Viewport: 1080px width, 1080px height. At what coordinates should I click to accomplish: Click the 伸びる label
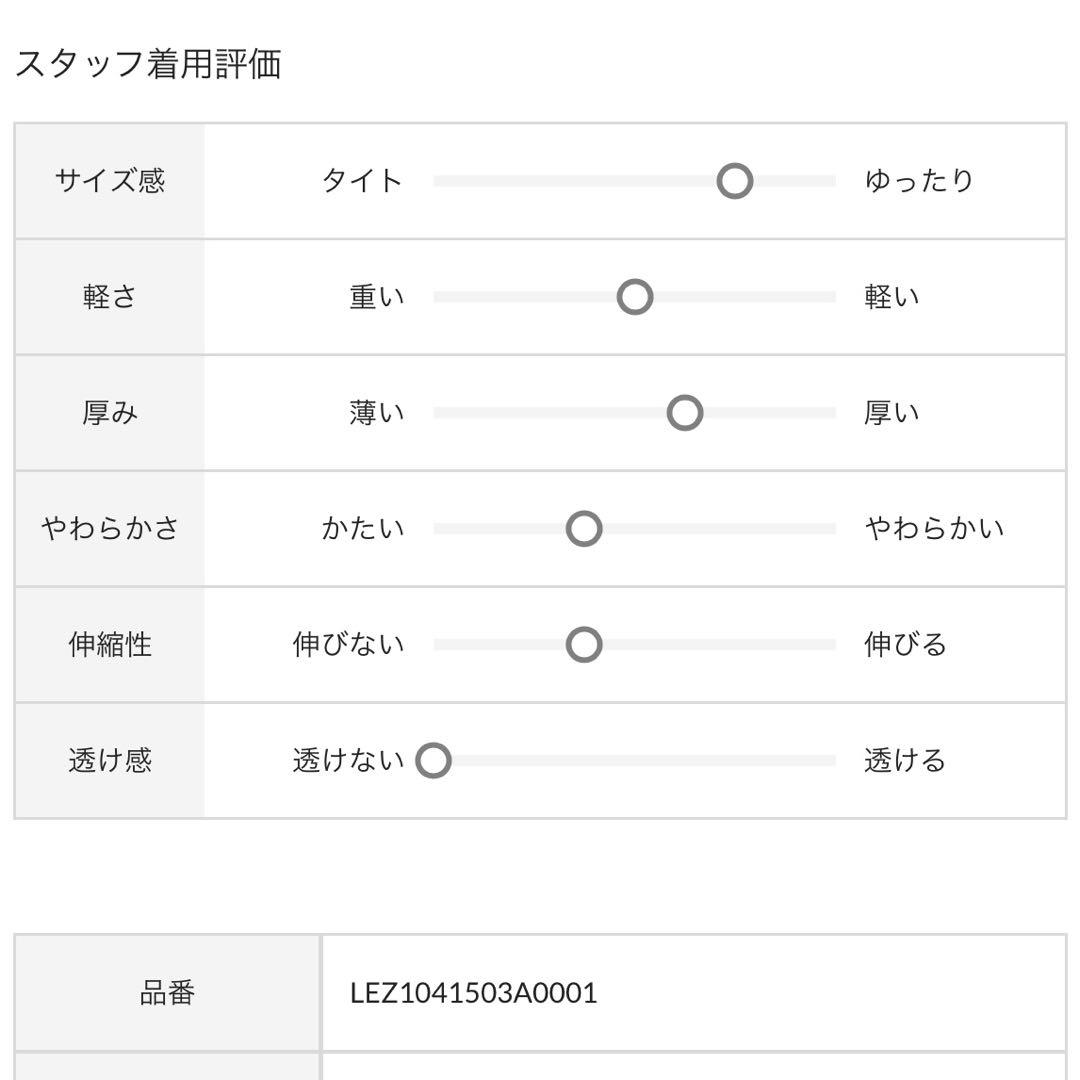point(906,644)
